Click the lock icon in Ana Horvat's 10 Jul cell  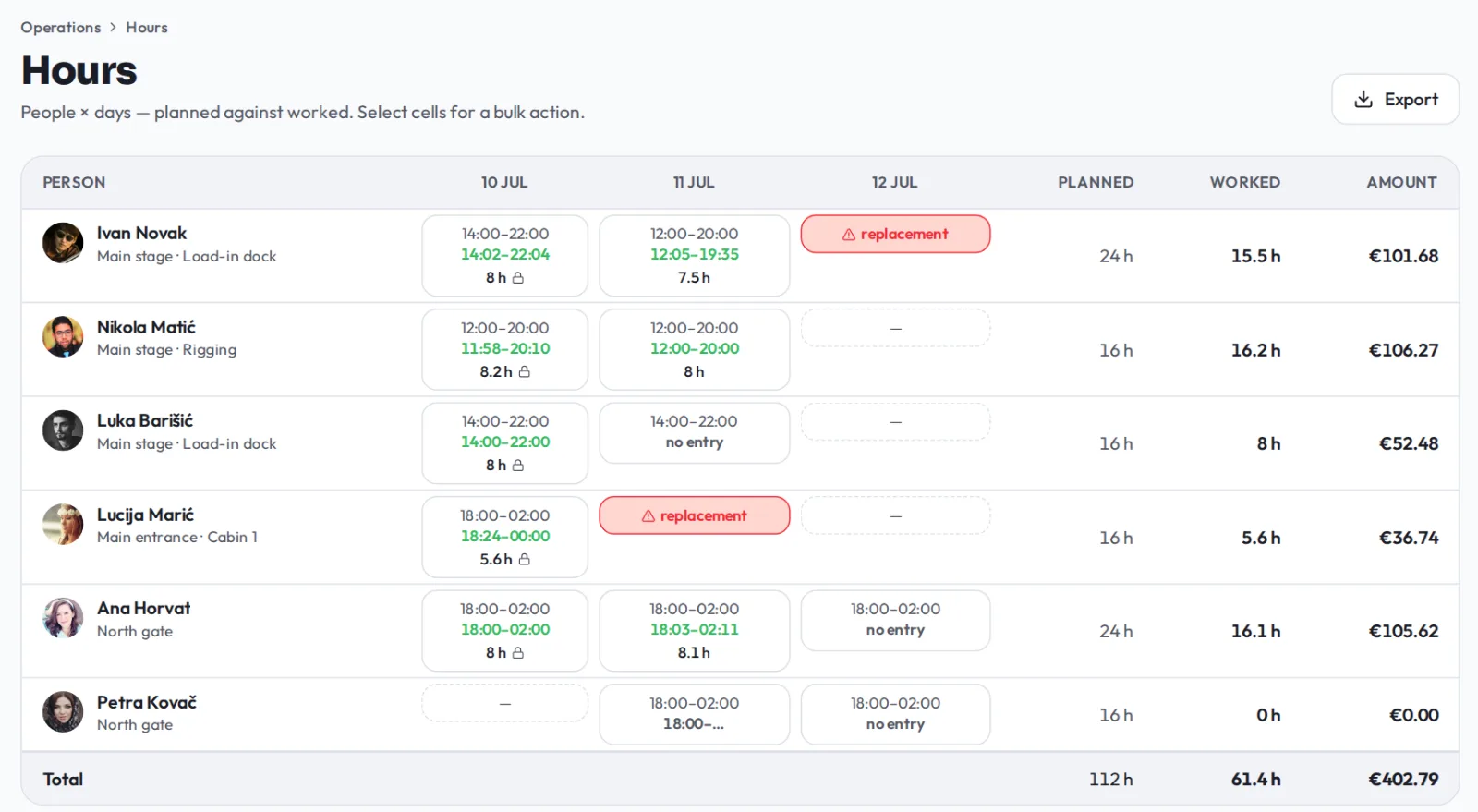518,652
